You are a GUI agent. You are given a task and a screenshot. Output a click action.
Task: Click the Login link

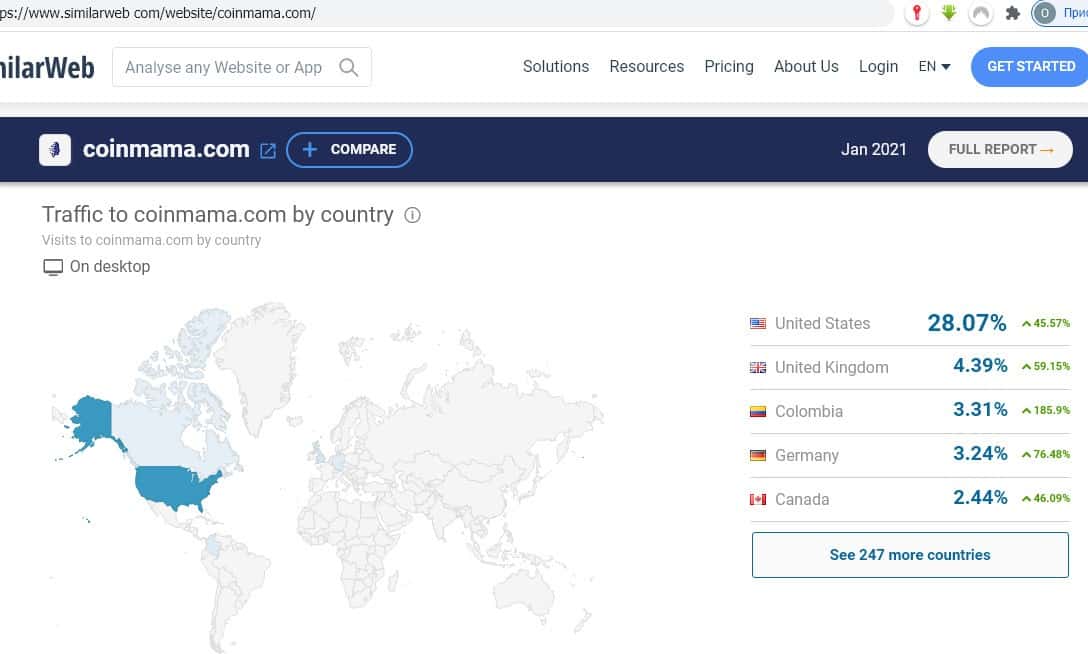tap(878, 67)
